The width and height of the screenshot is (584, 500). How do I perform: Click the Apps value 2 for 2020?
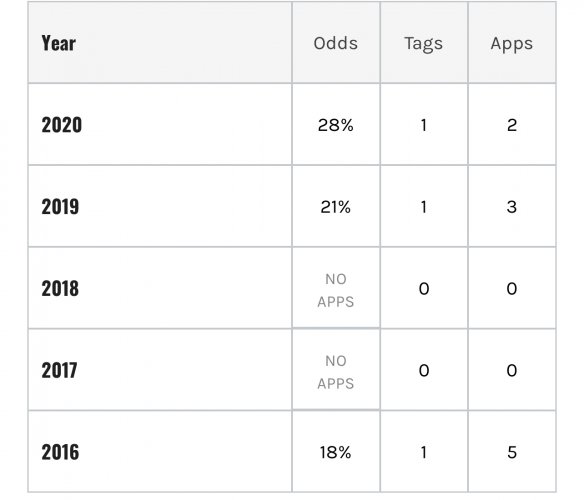click(x=512, y=125)
